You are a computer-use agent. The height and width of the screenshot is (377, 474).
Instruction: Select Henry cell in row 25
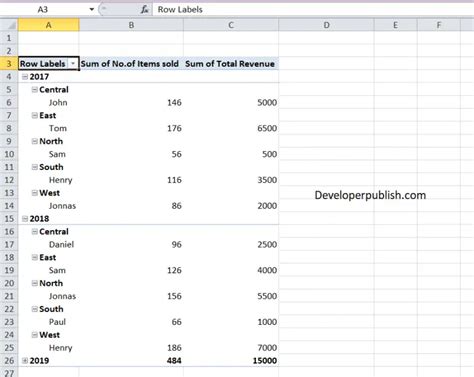48,348
